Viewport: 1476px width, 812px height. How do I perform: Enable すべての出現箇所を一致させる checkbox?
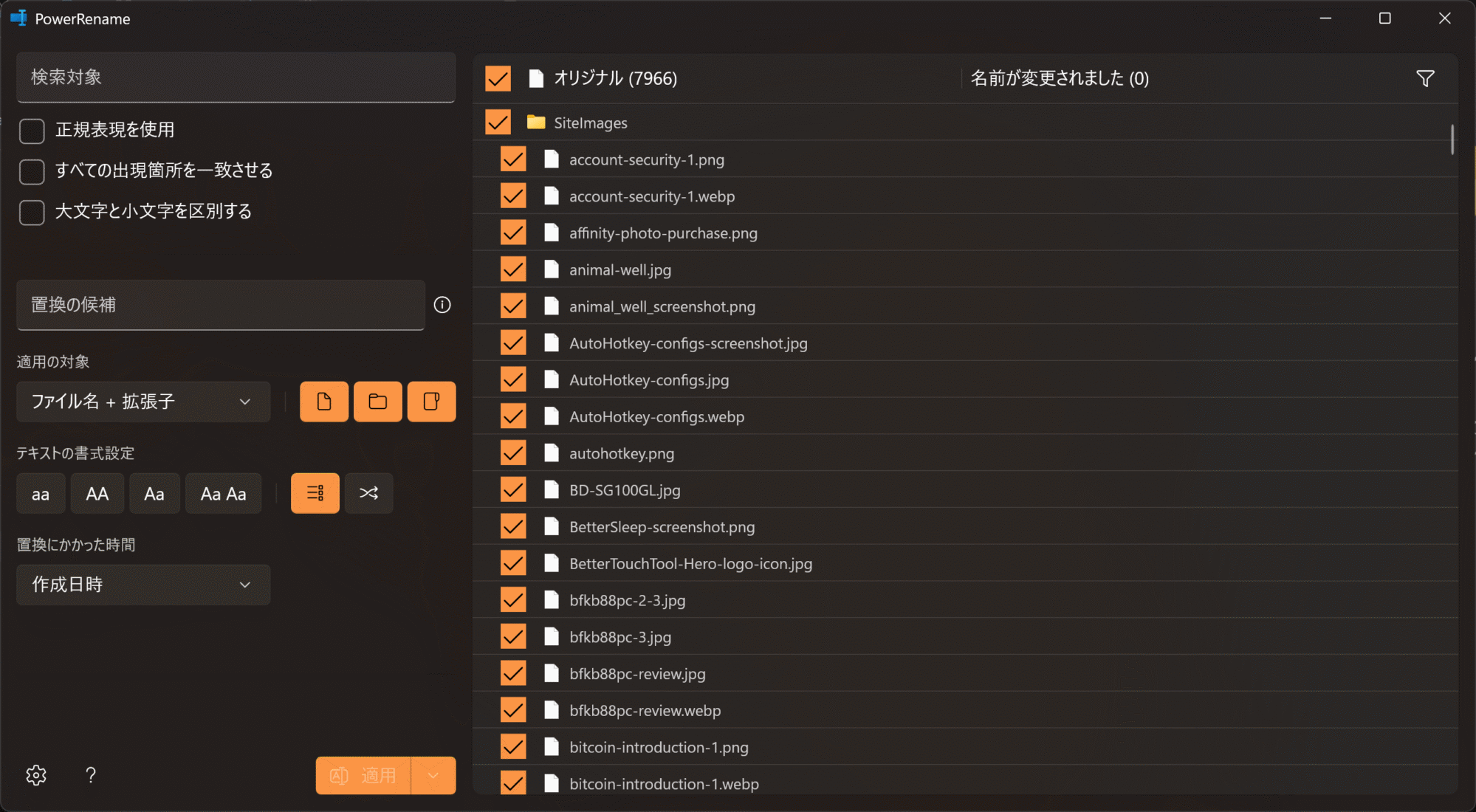click(x=32, y=171)
